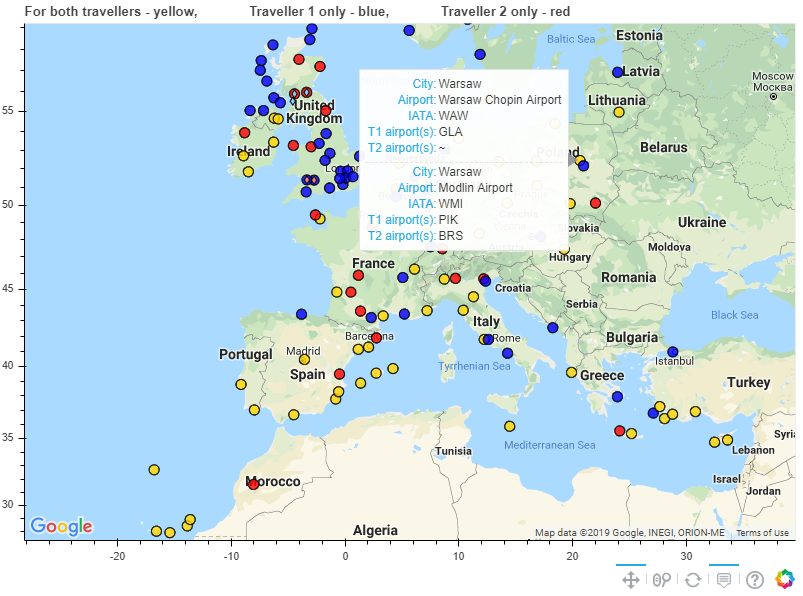
Task: Toggle the Wheel Zoom tool
Action: pos(662,580)
